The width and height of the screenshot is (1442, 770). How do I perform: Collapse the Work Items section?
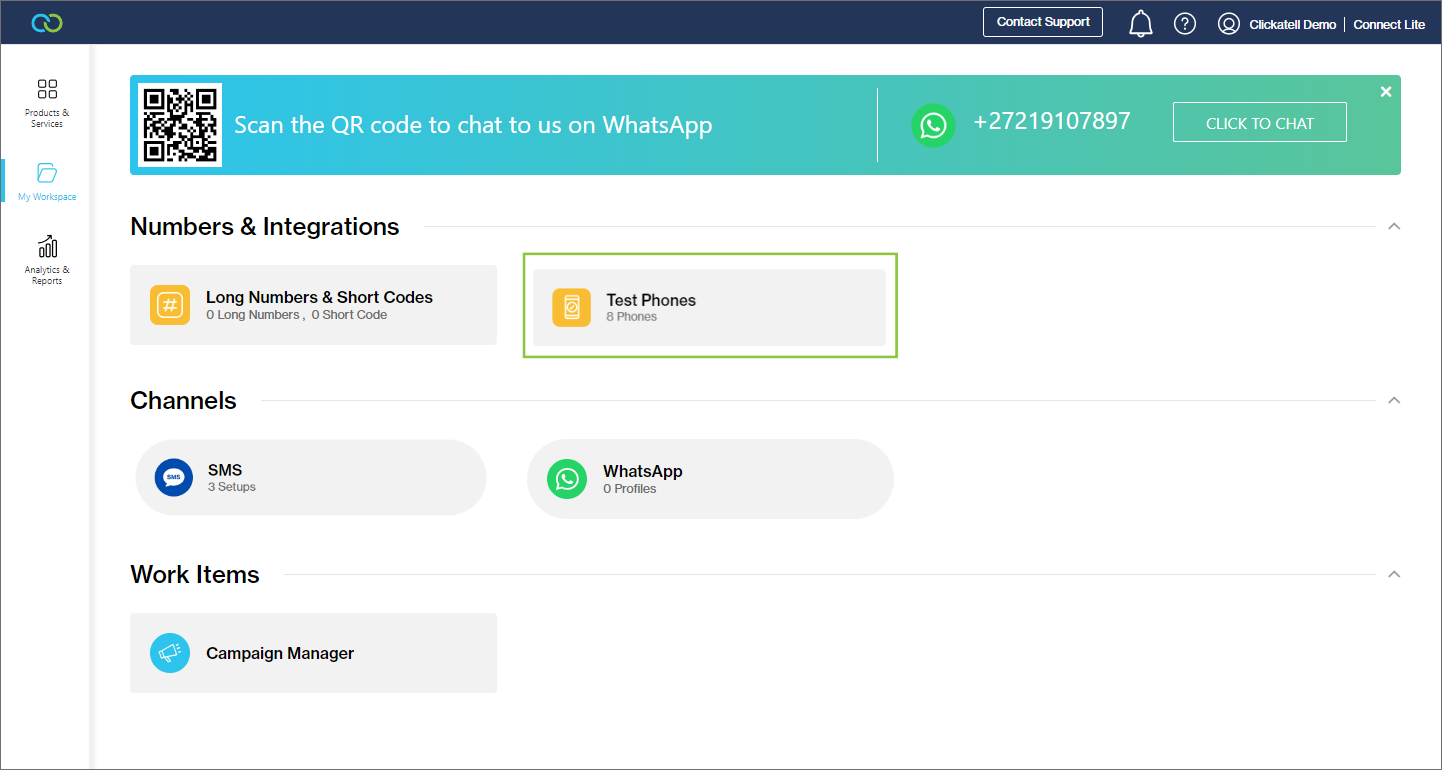1394,575
